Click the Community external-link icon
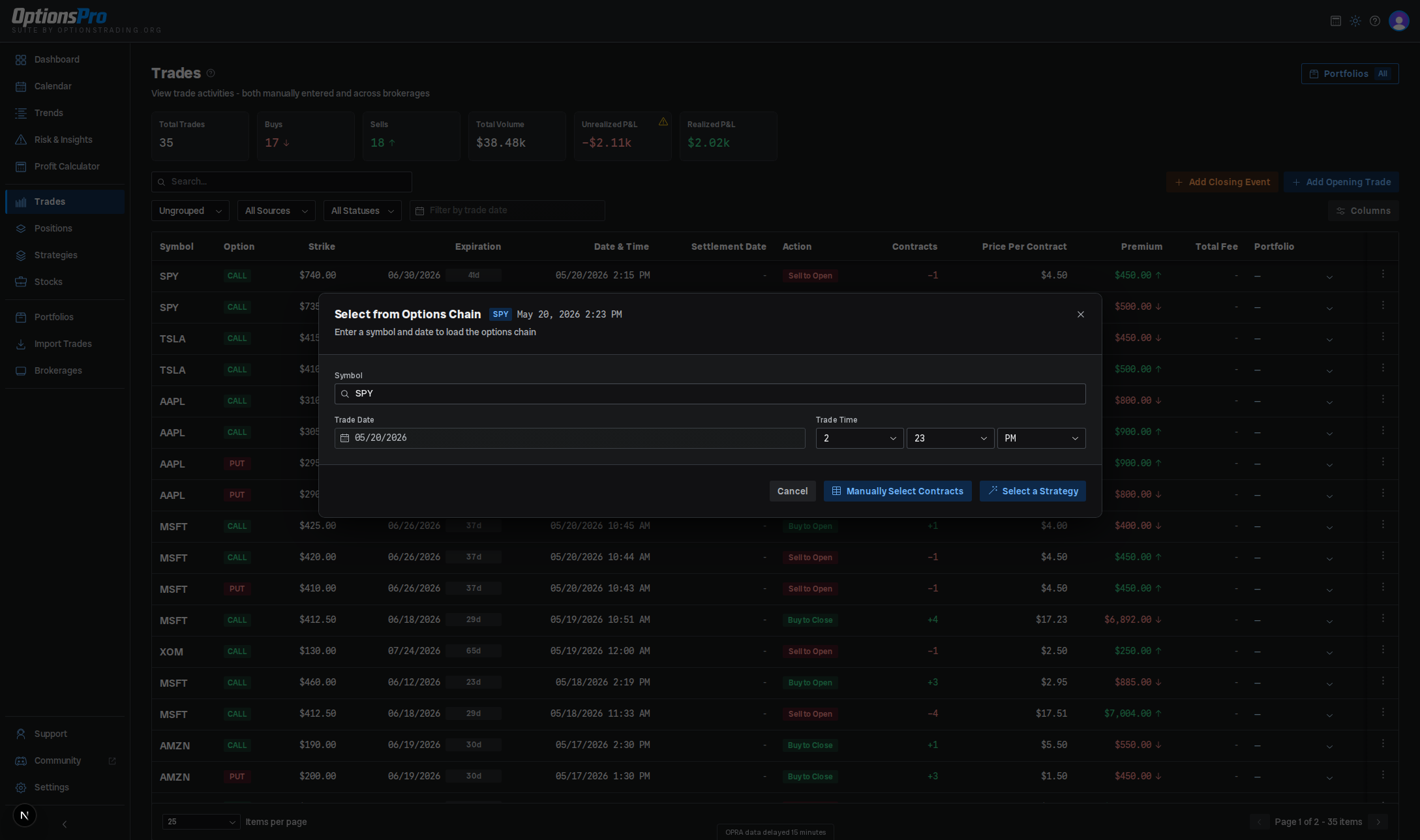 pos(112,761)
